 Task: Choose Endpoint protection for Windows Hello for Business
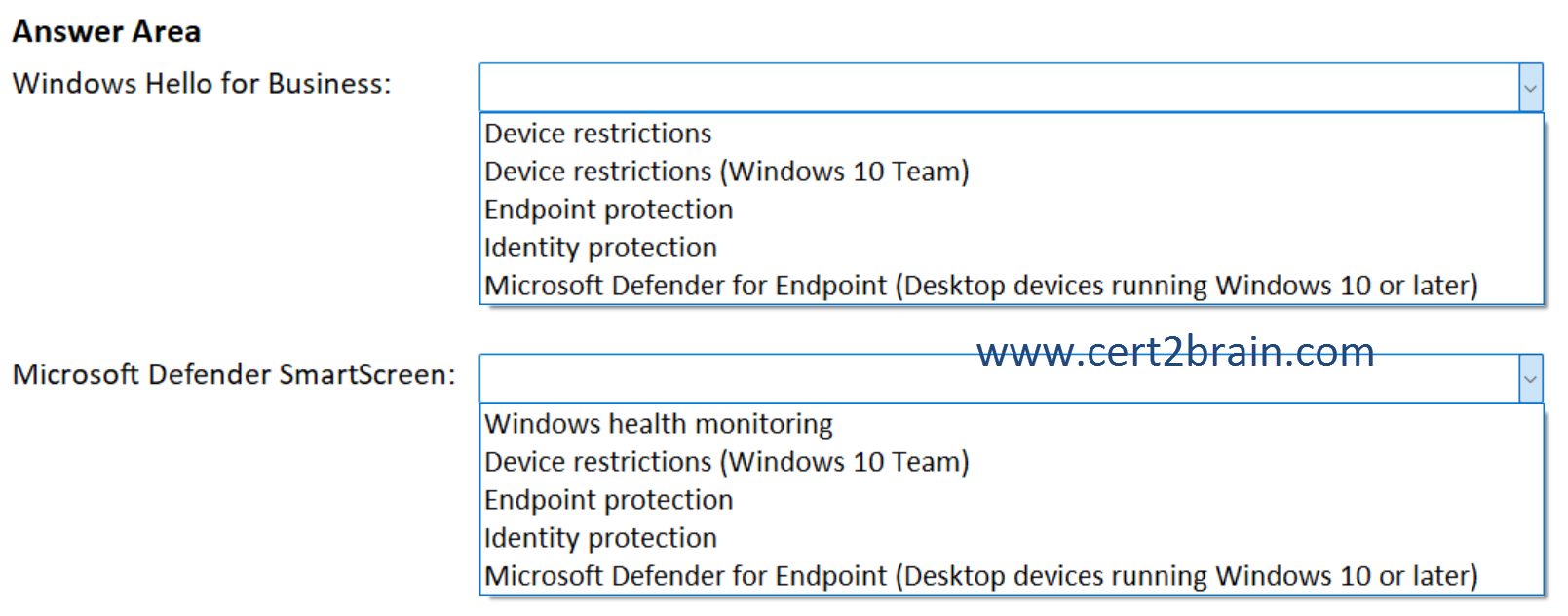608,209
